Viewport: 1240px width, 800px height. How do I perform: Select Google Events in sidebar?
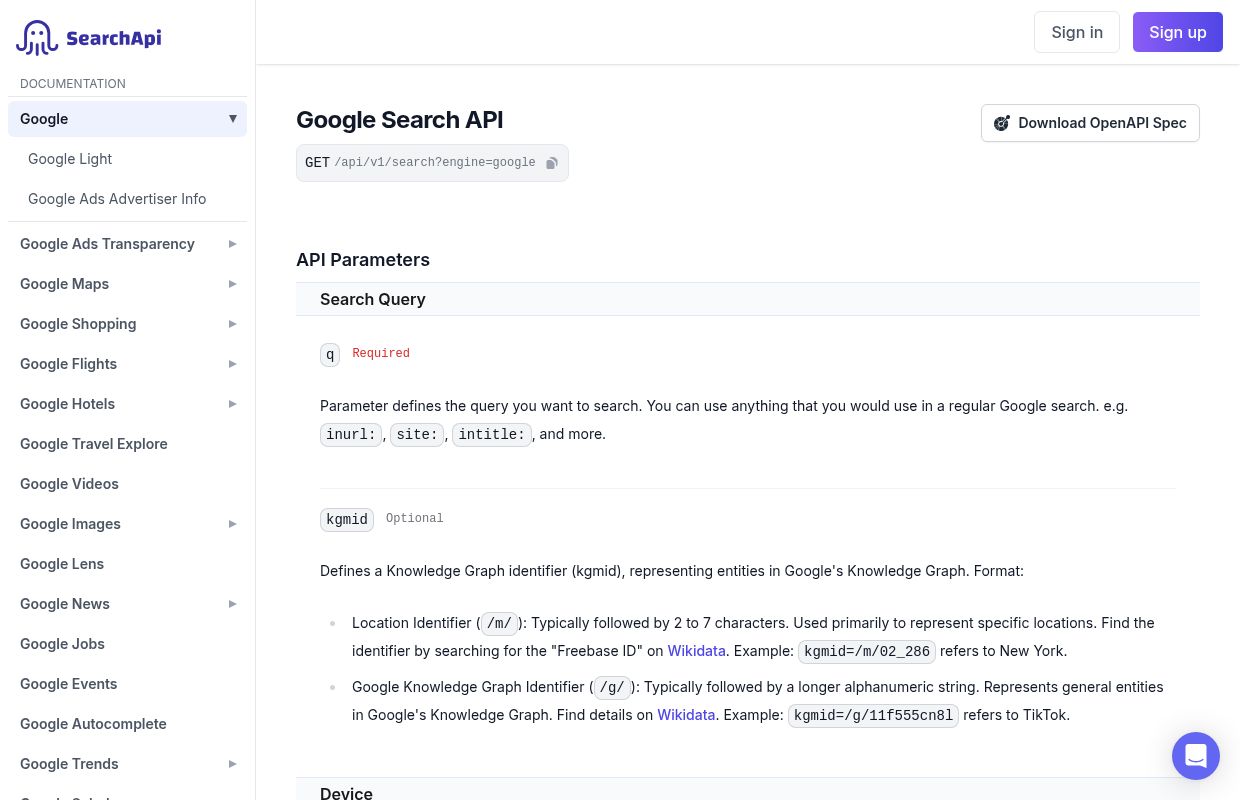pos(69,684)
